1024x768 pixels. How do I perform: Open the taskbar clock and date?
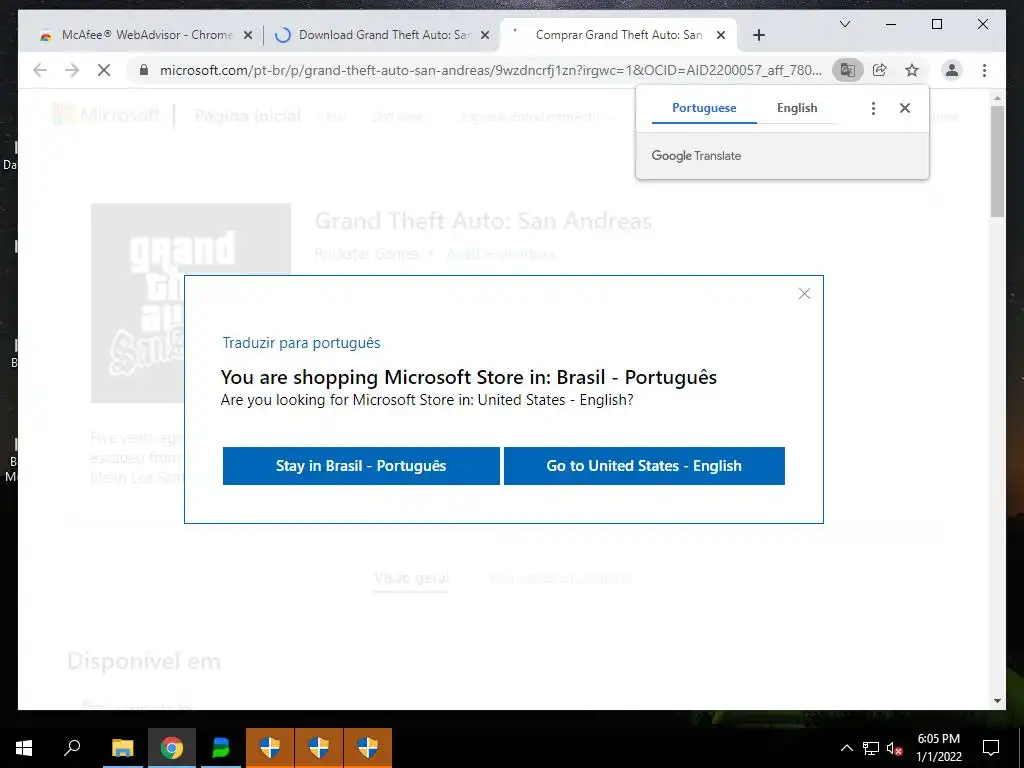tap(938, 748)
